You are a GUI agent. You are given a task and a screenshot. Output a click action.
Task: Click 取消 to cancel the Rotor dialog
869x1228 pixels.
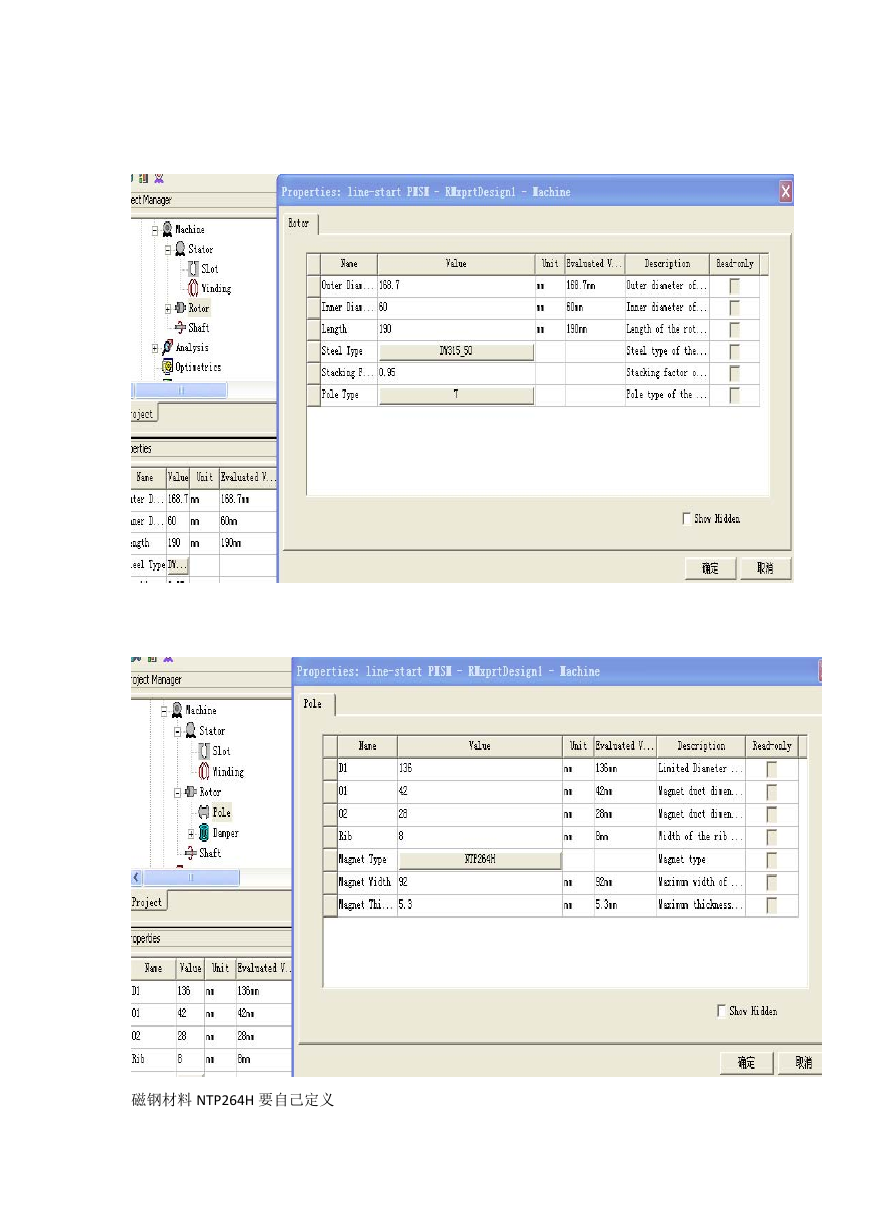coord(765,568)
